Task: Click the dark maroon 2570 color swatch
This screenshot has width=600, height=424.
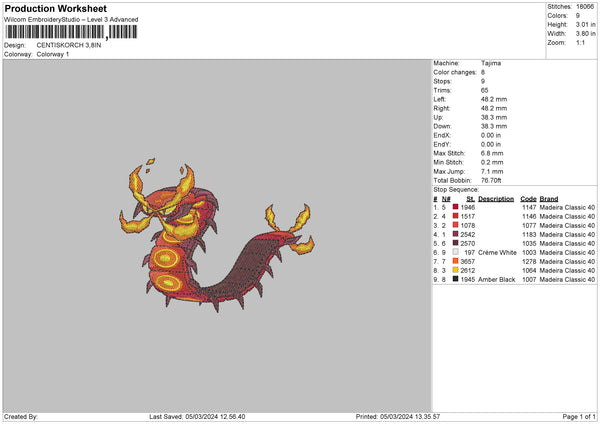Action: pos(455,243)
